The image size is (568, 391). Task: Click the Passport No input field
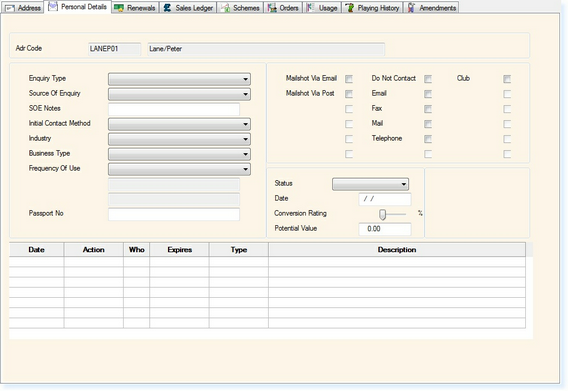(x=174, y=214)
